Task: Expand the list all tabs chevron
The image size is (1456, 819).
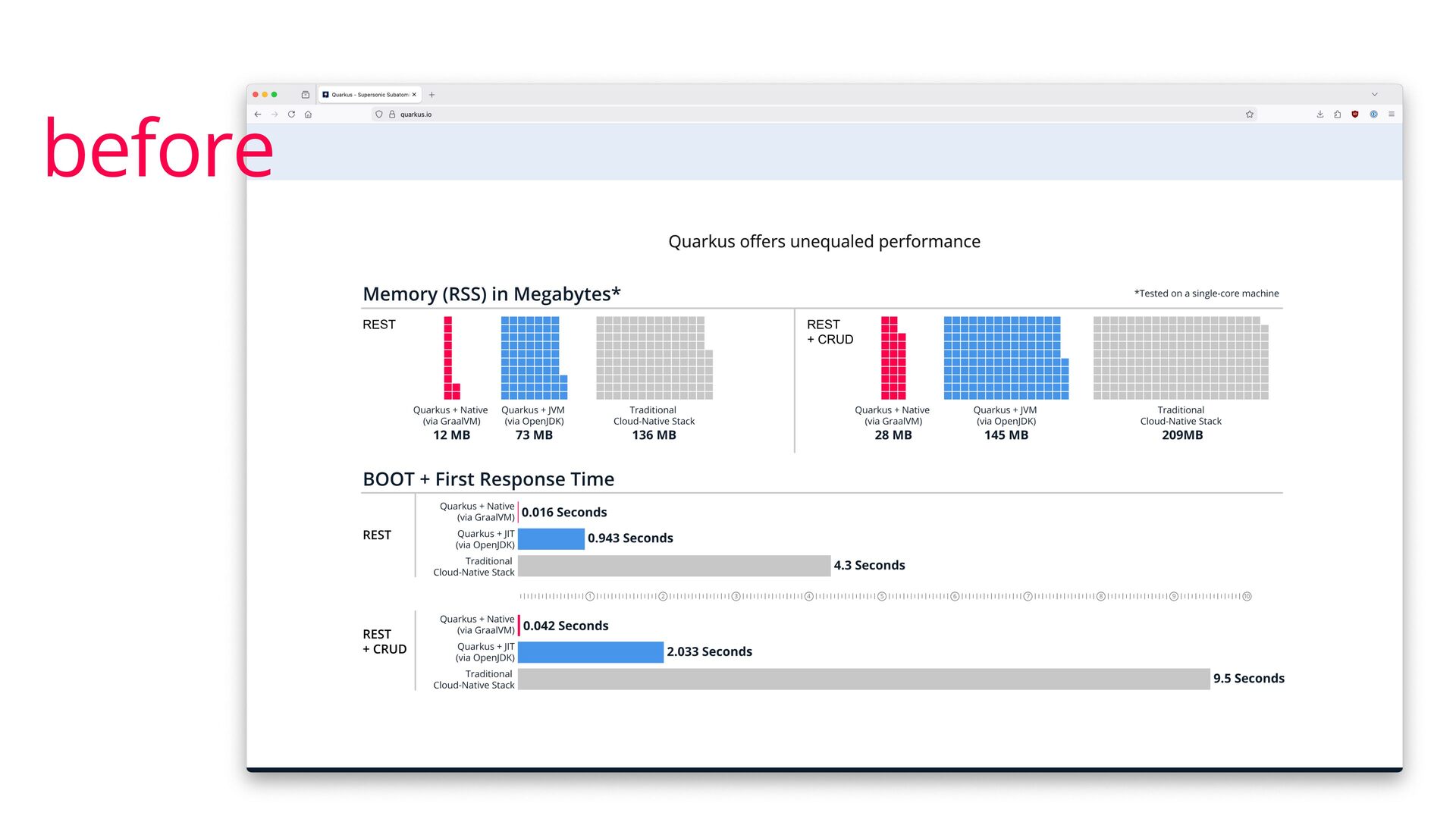Action: coord(1374,95)
